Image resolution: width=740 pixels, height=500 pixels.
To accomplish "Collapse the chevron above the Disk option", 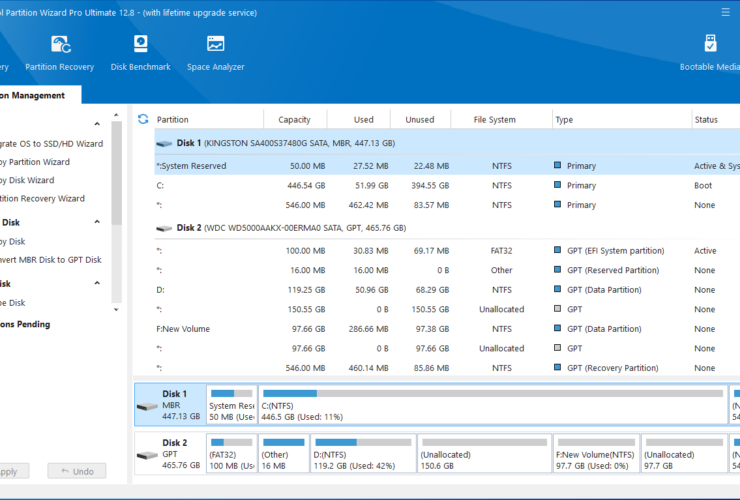I will pyautogui.click(x=97, y=283).
